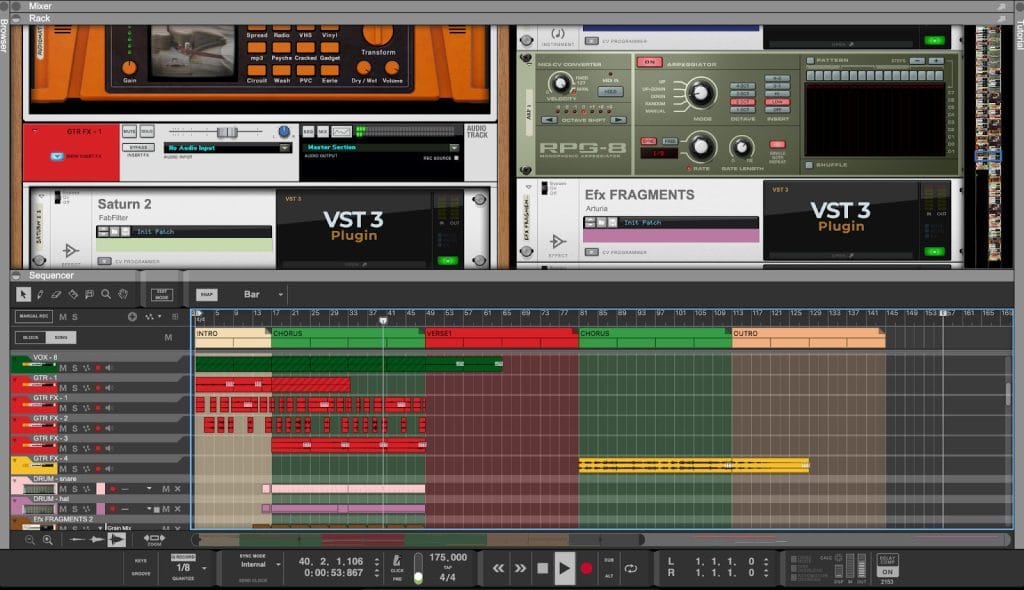Adjust the GTR FX - 1 level fader

(227, 132)
